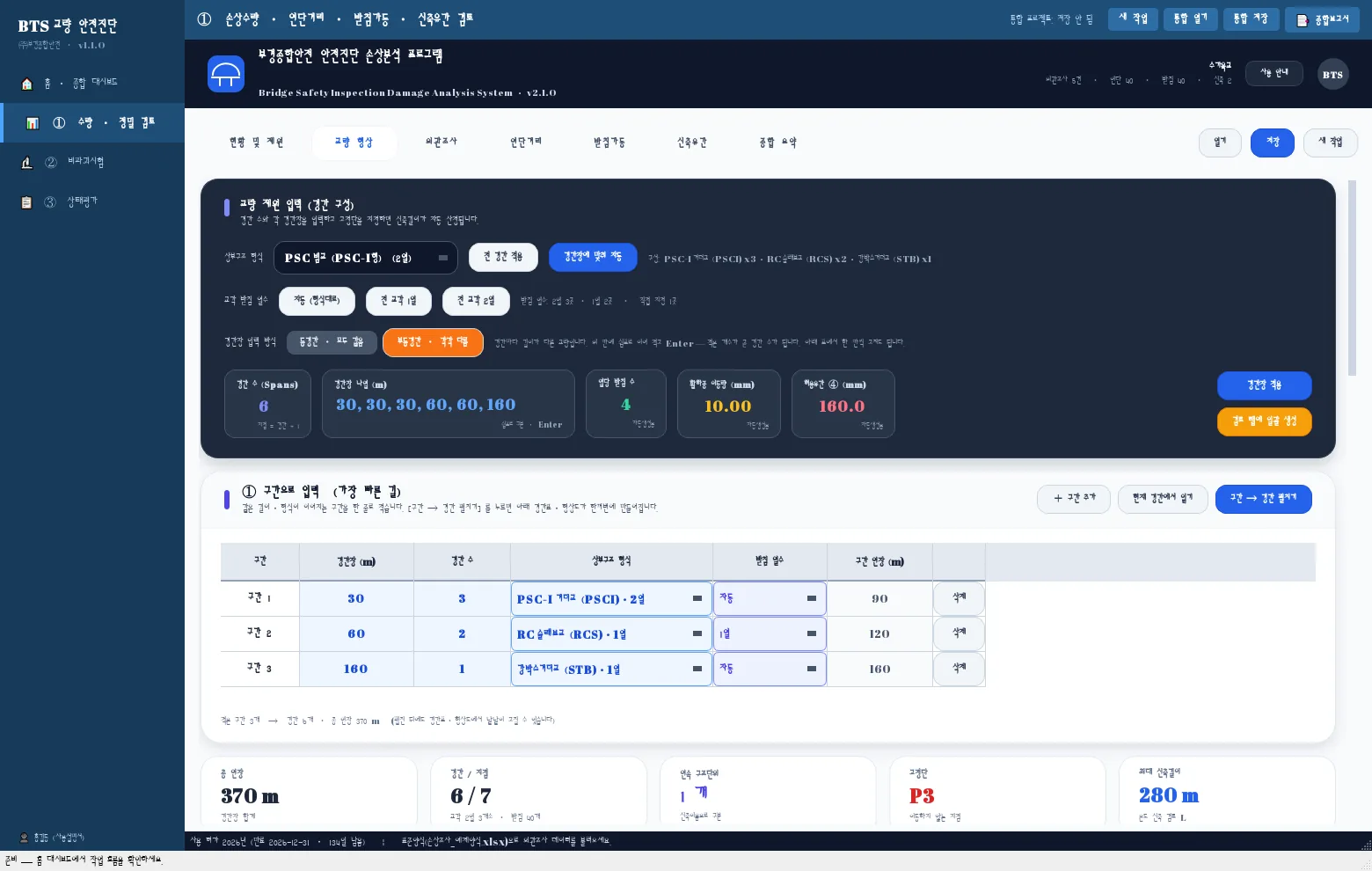Select the 전 교각 1열 option

pos(398,301)
